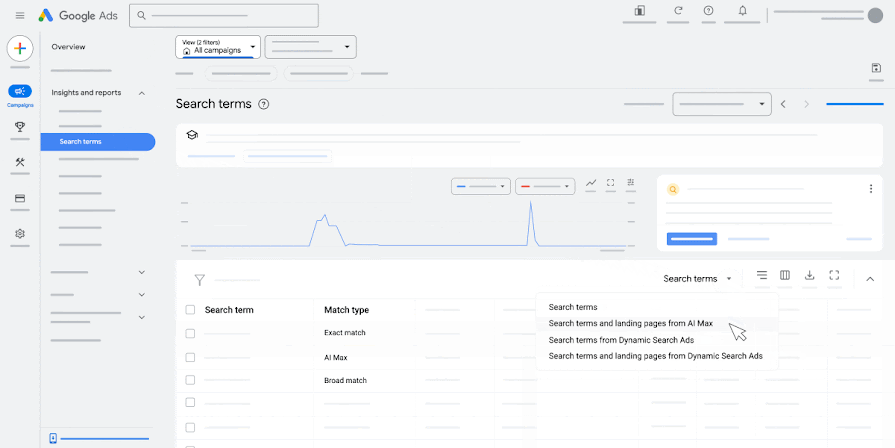Open the Admin gear icon

click(20, 233)
